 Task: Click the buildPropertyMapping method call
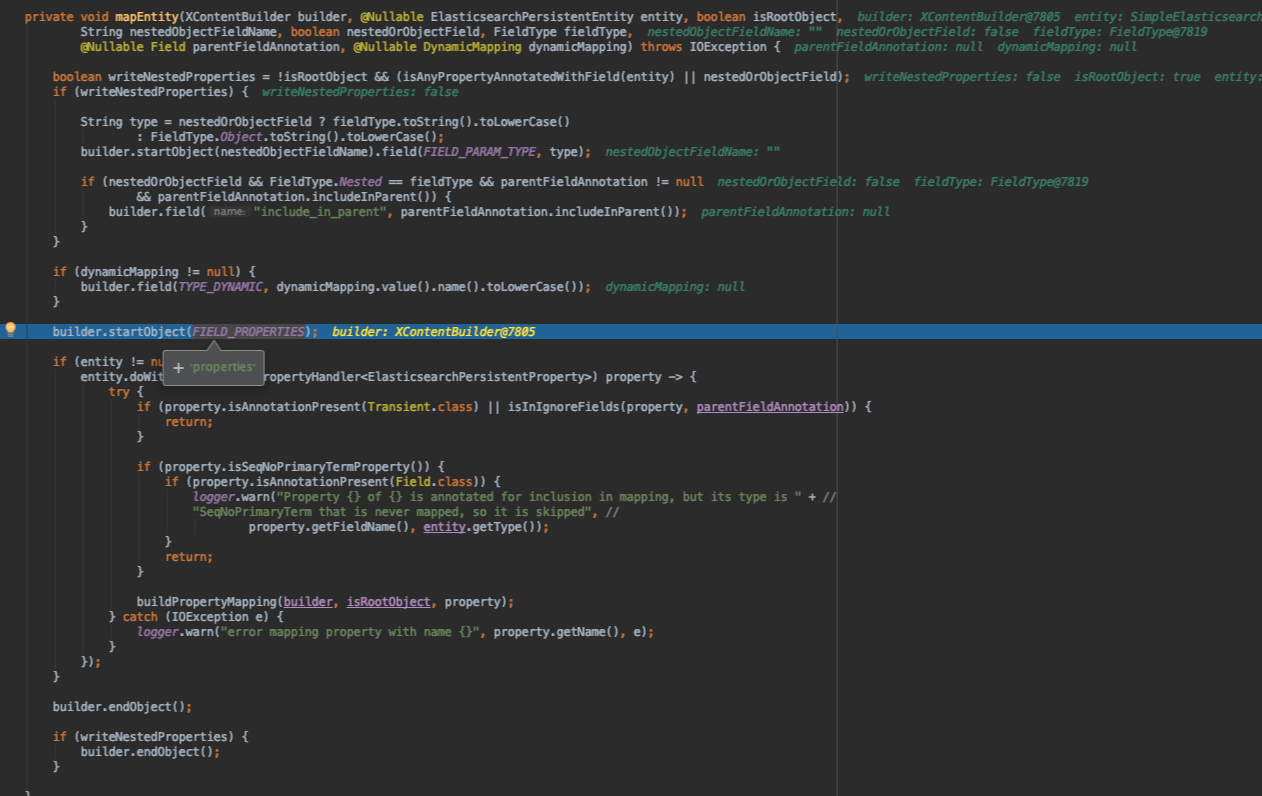(x=207, y=602)
